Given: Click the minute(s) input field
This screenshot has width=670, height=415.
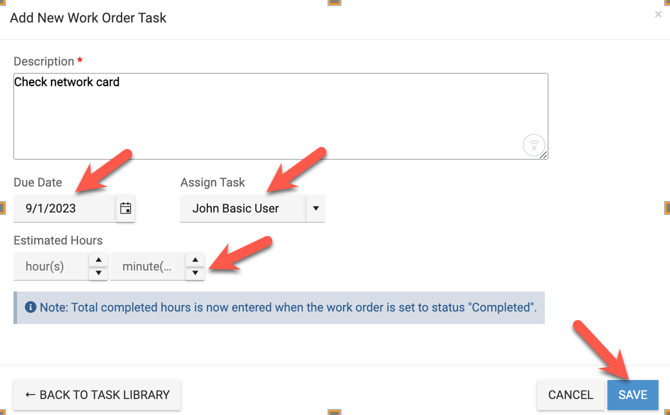Looking at the screenshot, I should point(147,267).
